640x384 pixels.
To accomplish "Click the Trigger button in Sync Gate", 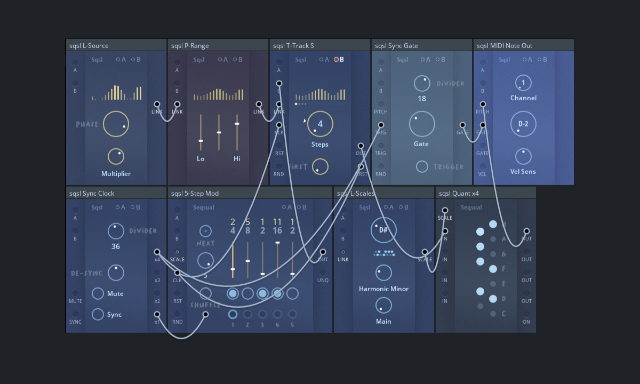I will pyautogui.click(x=422, y=166).
